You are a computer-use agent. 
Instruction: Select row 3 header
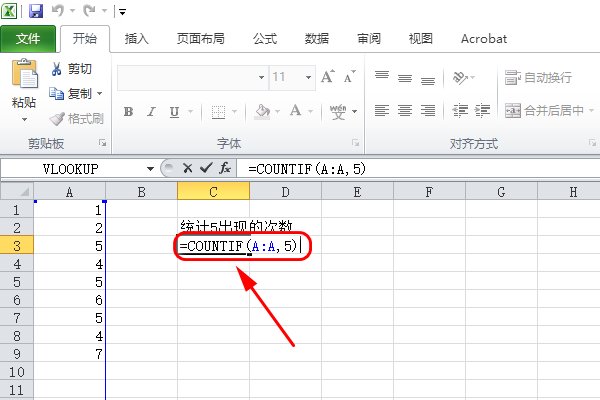click(17, 246)
